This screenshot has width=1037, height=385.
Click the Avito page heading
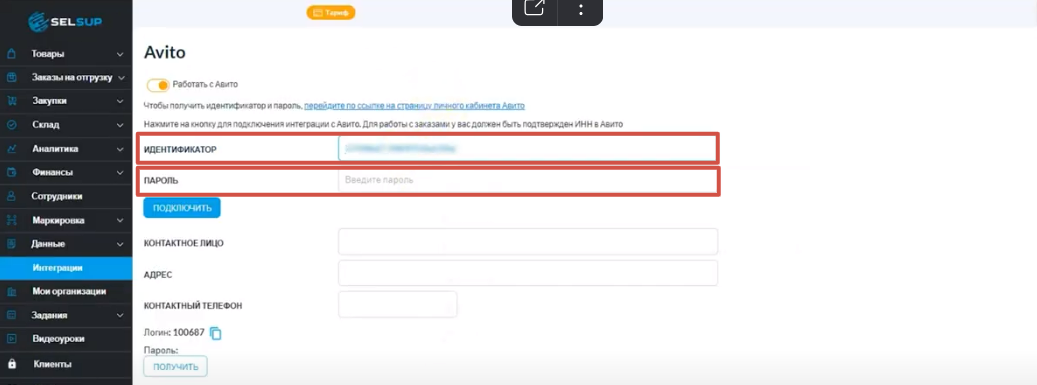(165, 52)
